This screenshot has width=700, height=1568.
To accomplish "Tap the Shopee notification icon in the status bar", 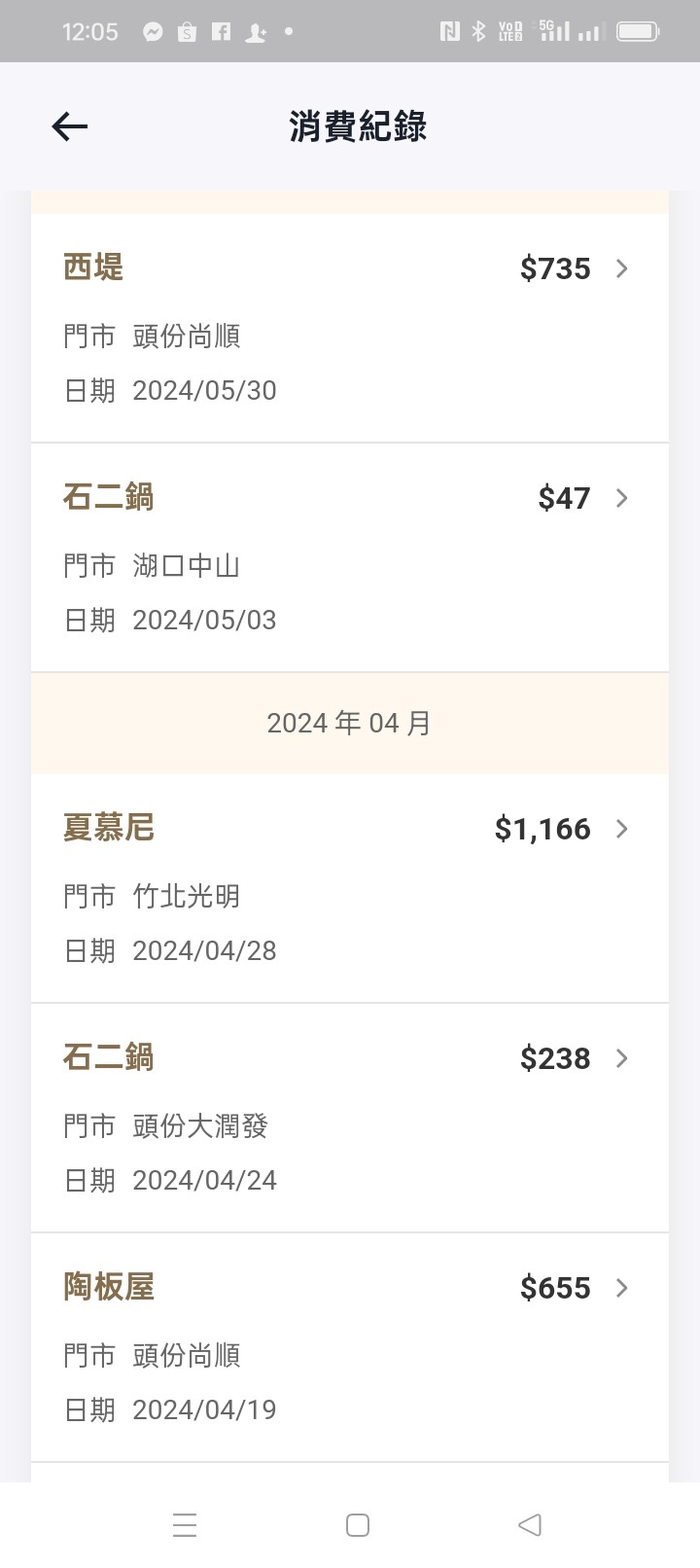I will point(187,32).
